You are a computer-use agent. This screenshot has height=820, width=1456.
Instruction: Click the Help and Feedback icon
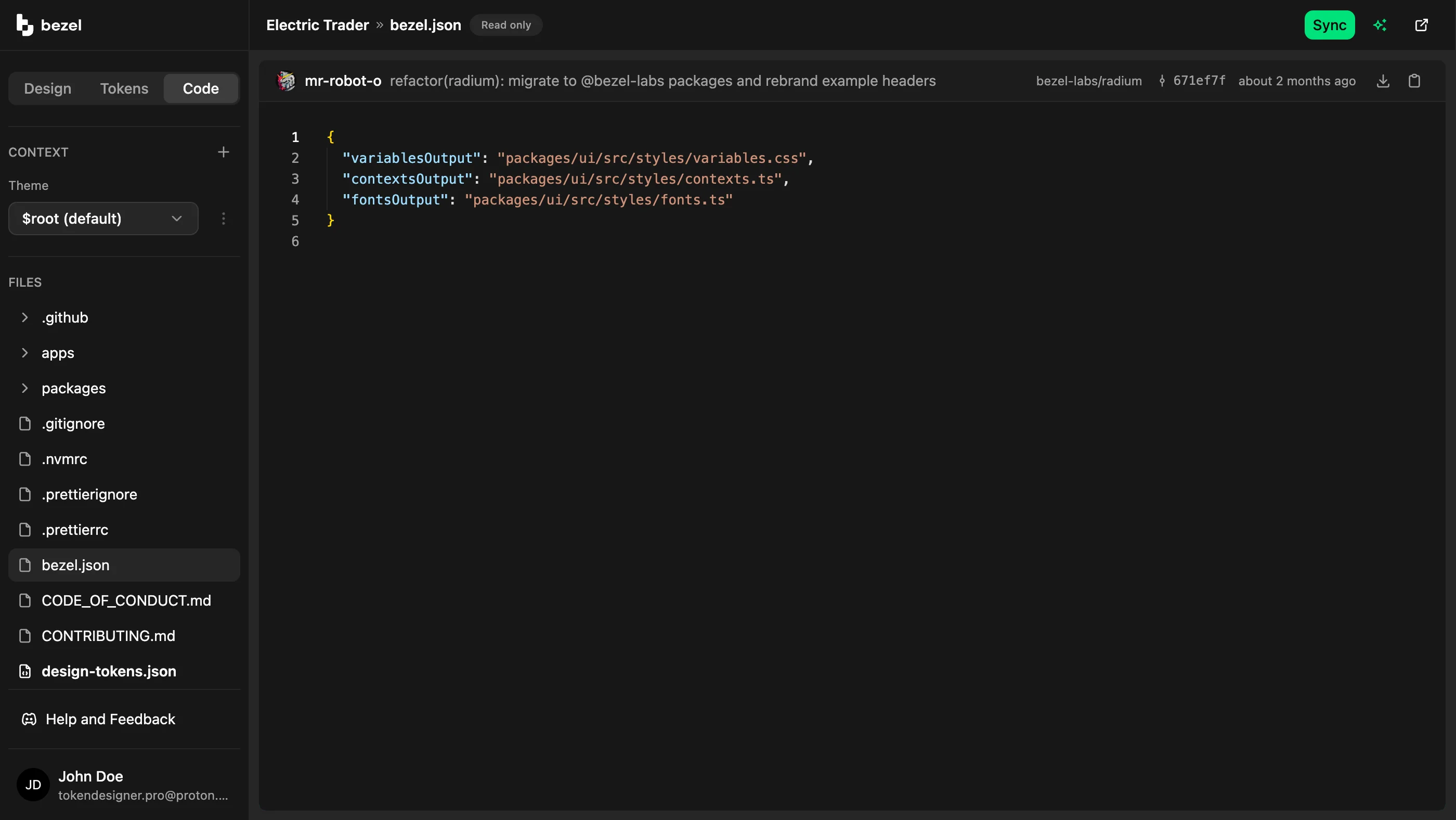pyautogui.click(x=29, y=720)
